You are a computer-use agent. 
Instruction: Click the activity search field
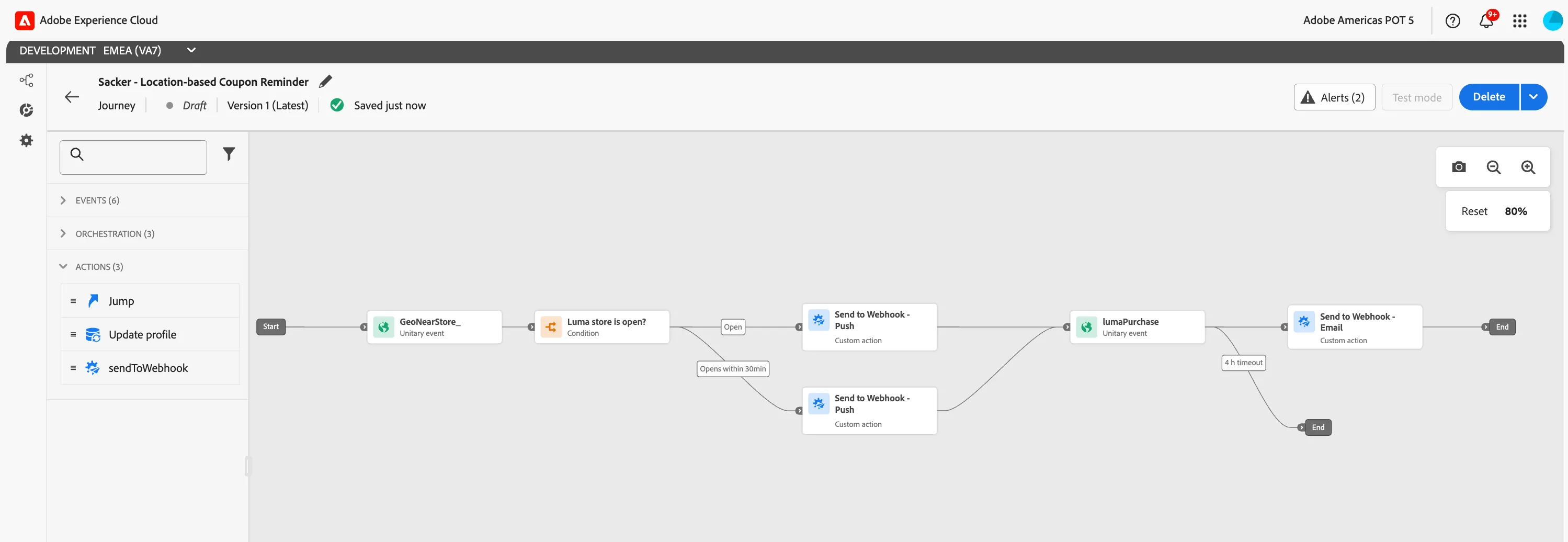pos(133,157)
